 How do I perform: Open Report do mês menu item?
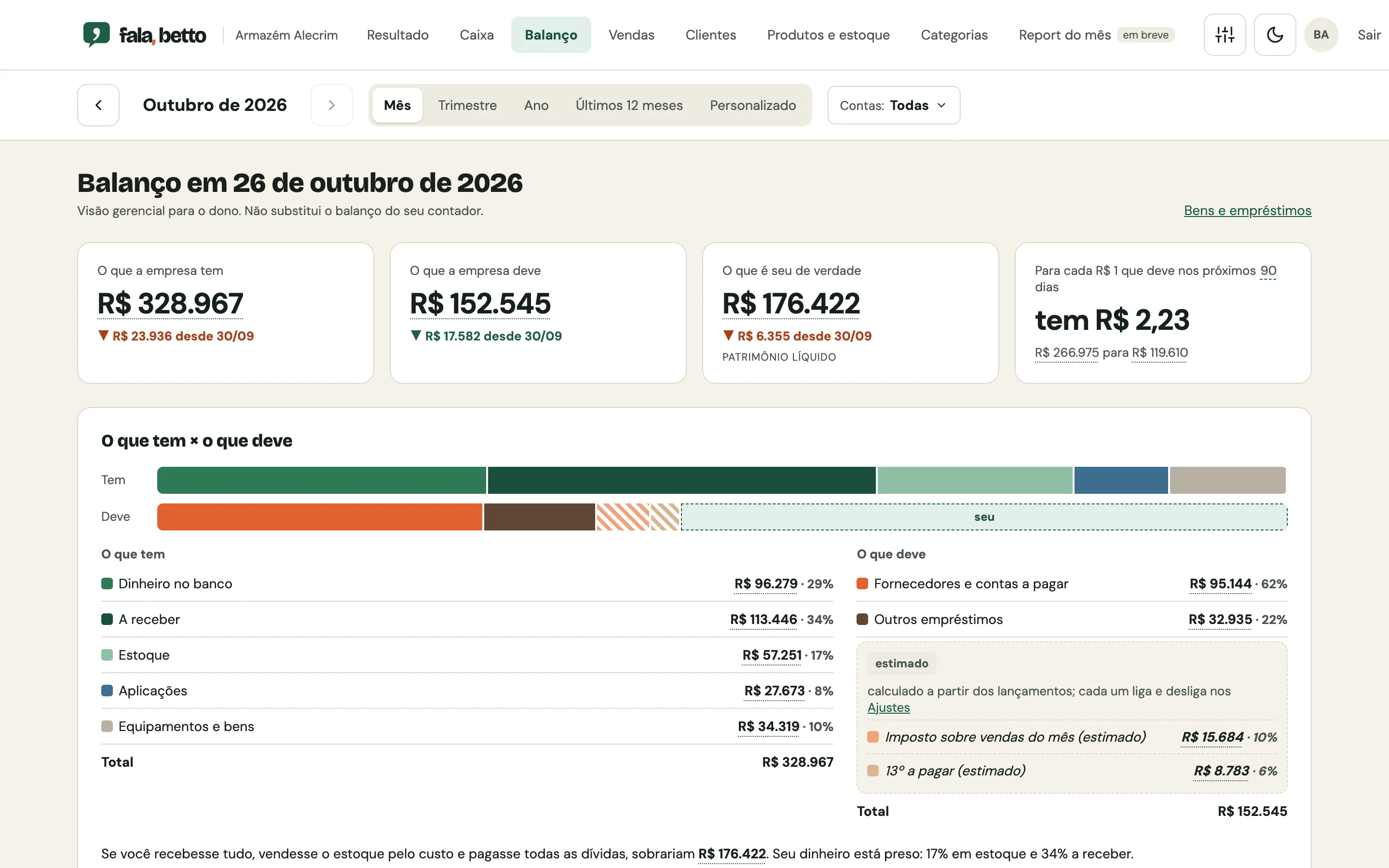[x=1096, y=35]
